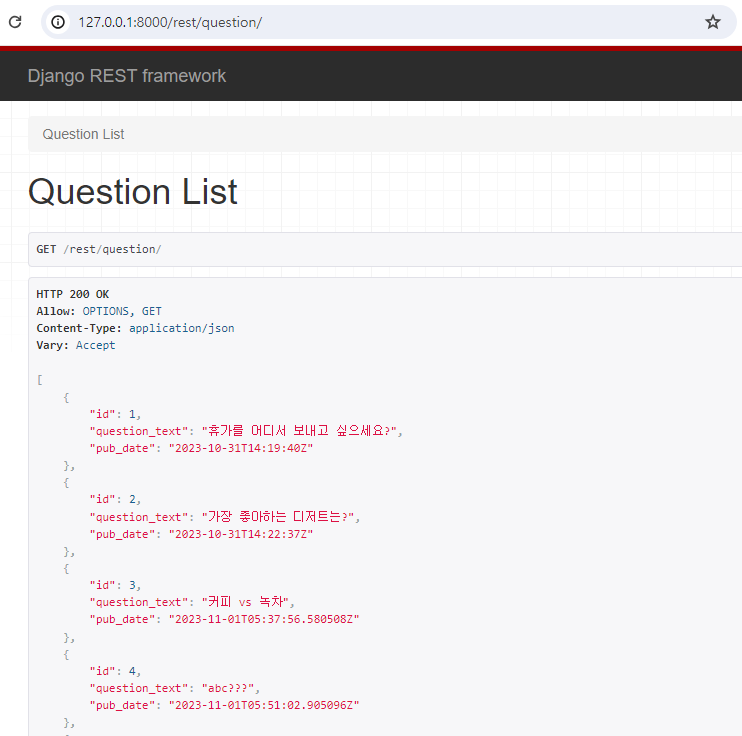742x736 pixels.
Task: Select the "id": 2 line
Action: (x=115, y=499)
